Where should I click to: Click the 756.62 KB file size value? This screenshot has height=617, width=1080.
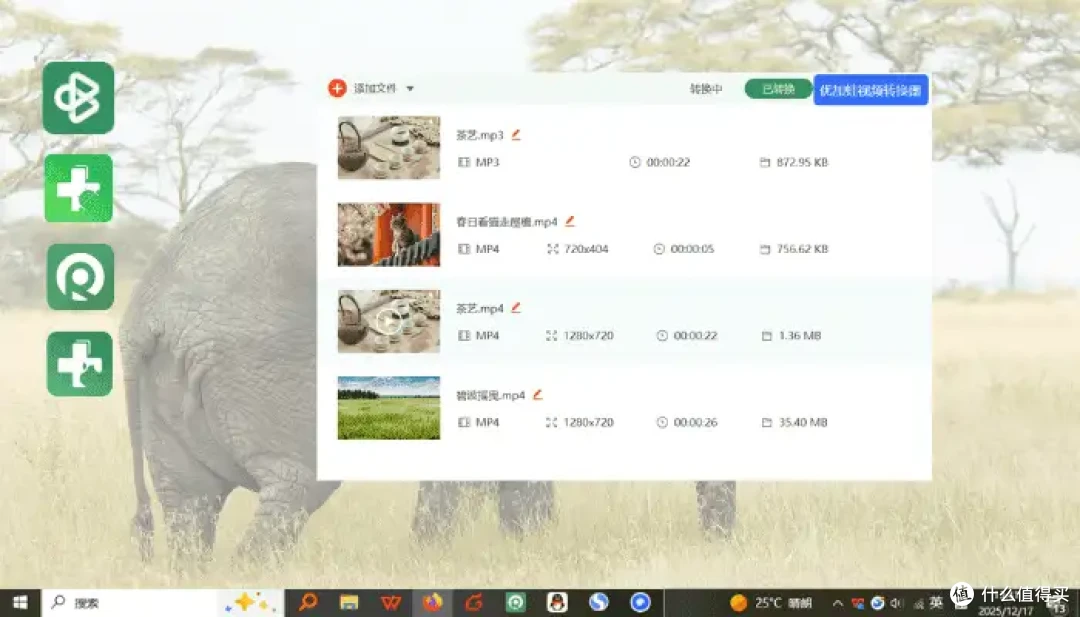(x=802, y=249)
